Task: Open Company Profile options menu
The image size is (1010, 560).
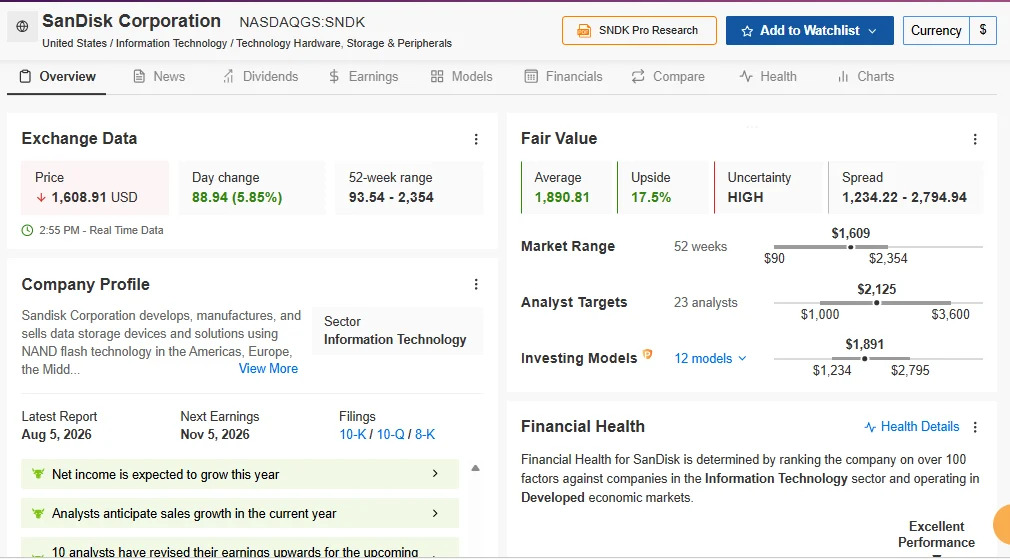Action: (476, 284)
